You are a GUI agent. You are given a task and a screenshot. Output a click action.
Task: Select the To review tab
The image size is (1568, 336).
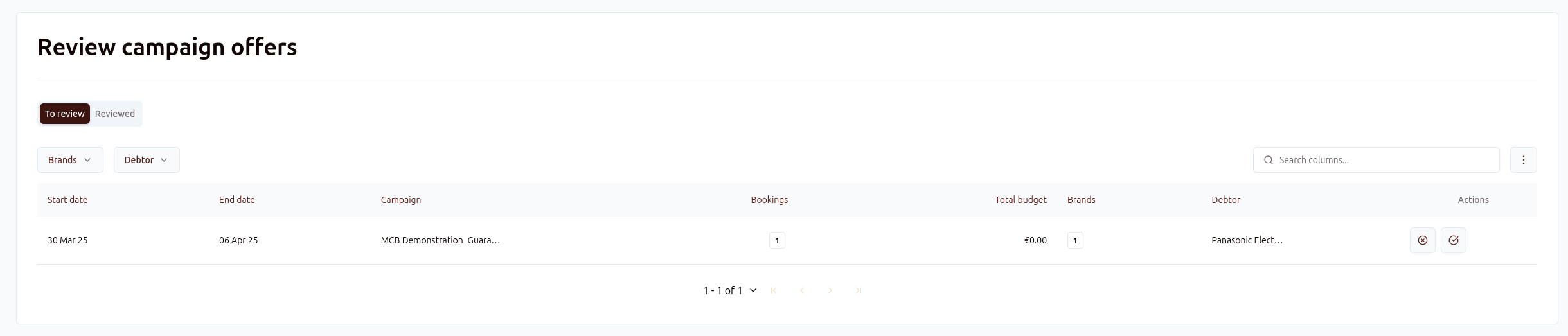[x=65, y=114]
